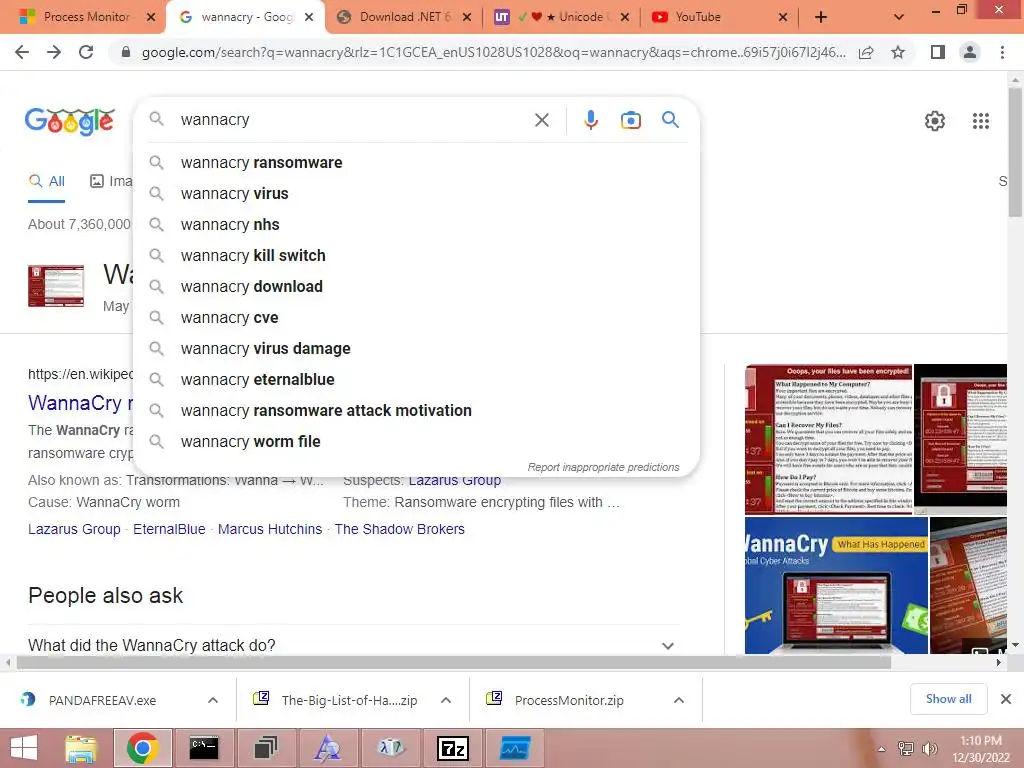The height and width of the screenshot is (768, 1024).
Task: Choose suggestion wannacry eternalblue
Action: [x=417, y=379]
